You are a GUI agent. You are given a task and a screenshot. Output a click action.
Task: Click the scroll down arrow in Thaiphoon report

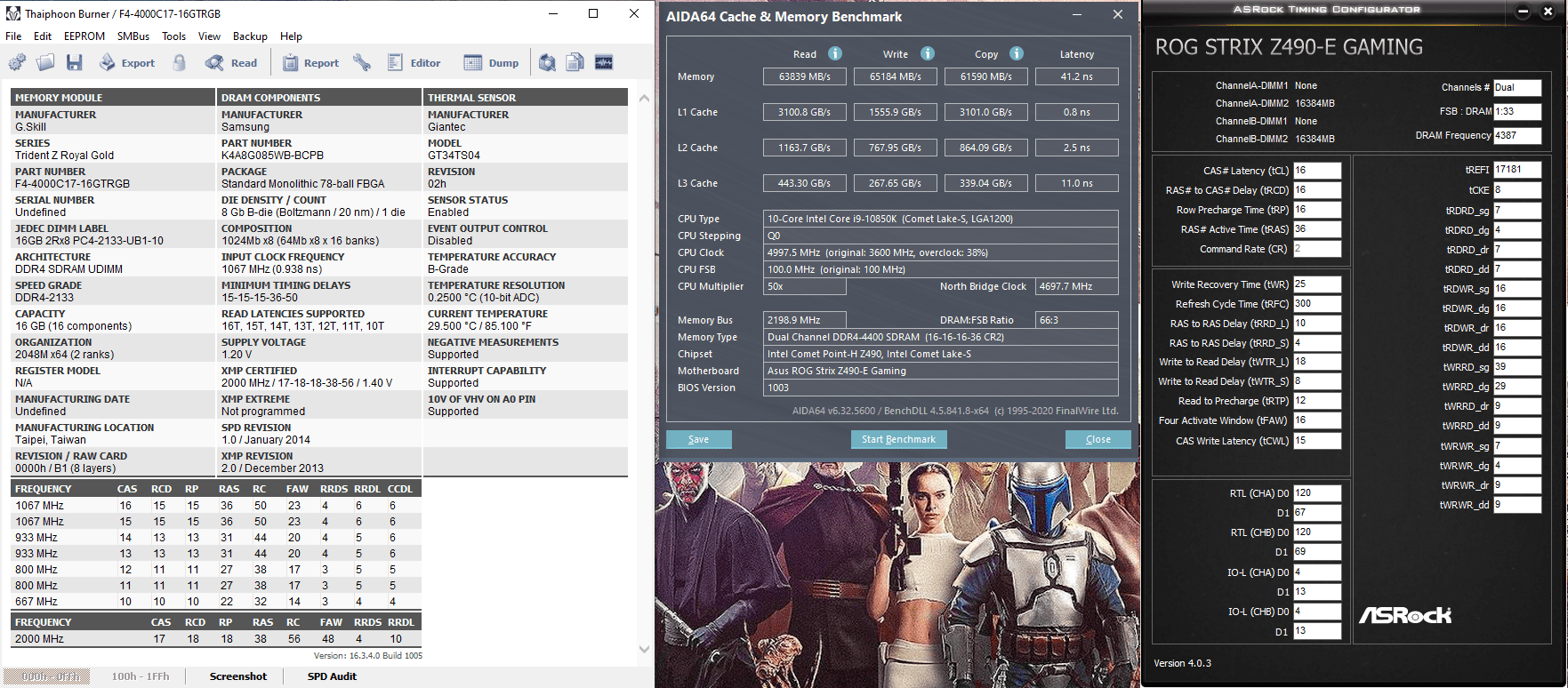645,650
